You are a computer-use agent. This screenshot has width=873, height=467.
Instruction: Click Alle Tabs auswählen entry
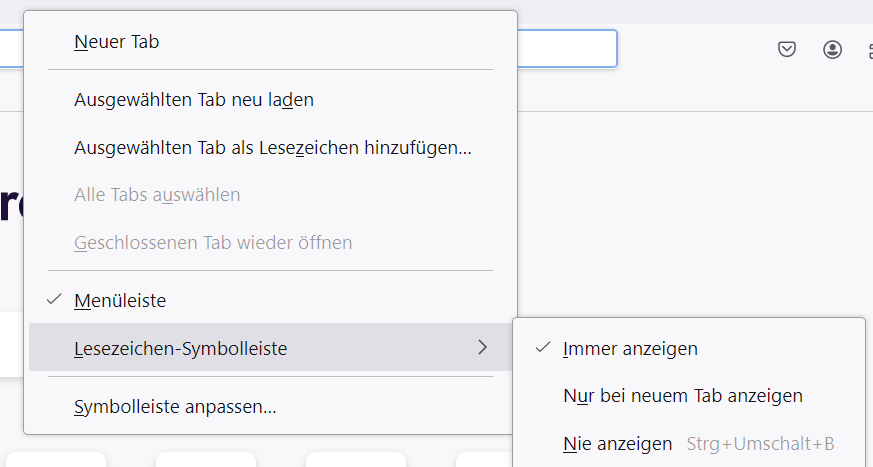[x=157, y=194]
